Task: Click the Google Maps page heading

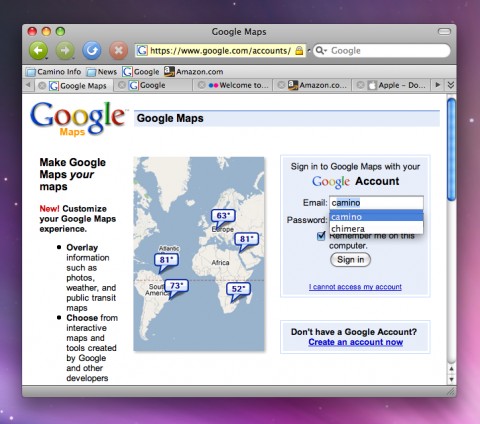Action: click(170, 118)
